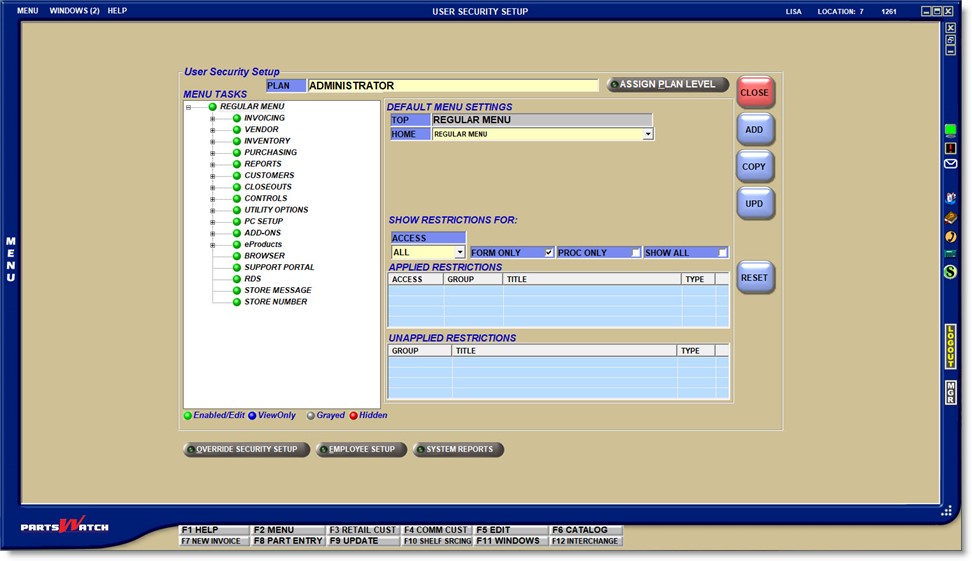This screenshot has height=561, width=972.
Task: Click the red CLOSE button
Action: [754, 93]
